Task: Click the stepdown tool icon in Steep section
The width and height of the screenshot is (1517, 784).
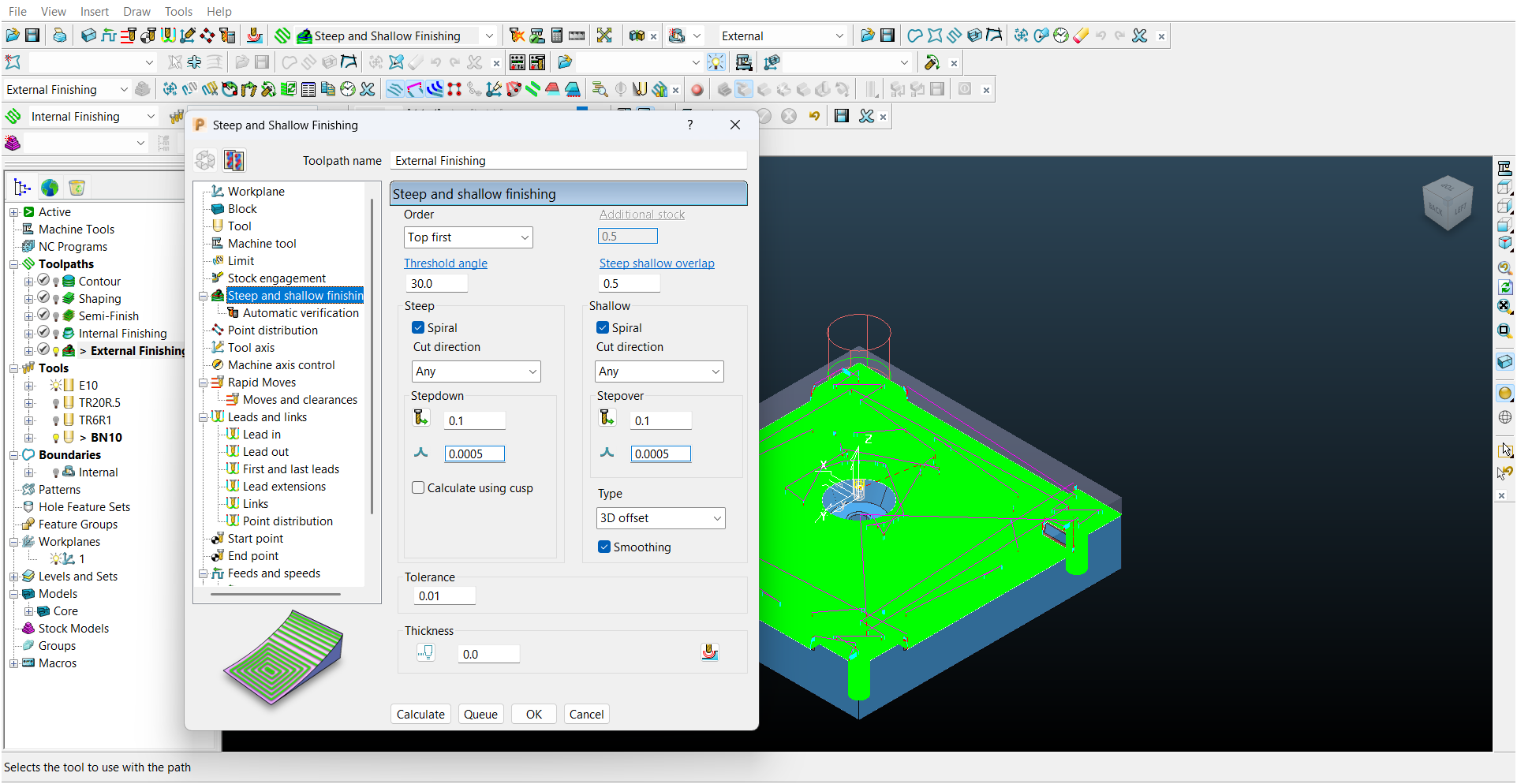Action: coord(420,418)
